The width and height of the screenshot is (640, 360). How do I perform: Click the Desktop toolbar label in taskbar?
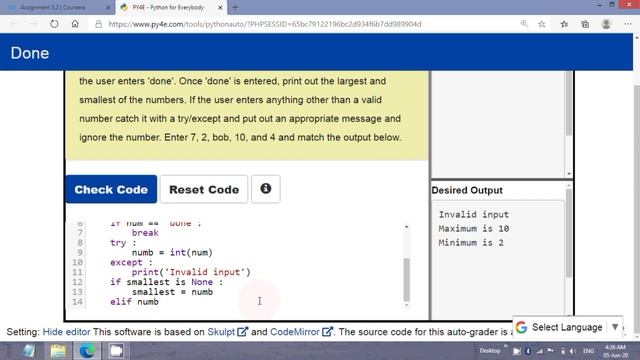(489, 351)
